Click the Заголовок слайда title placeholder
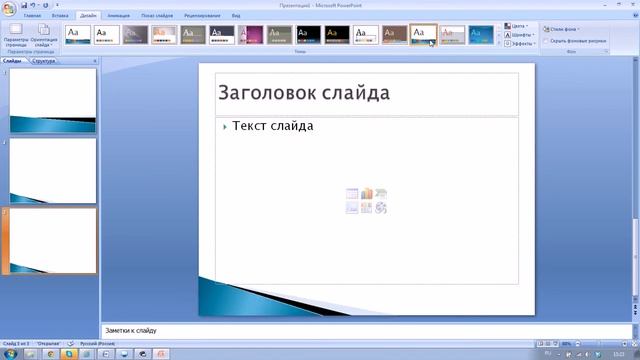 [367, 94]
